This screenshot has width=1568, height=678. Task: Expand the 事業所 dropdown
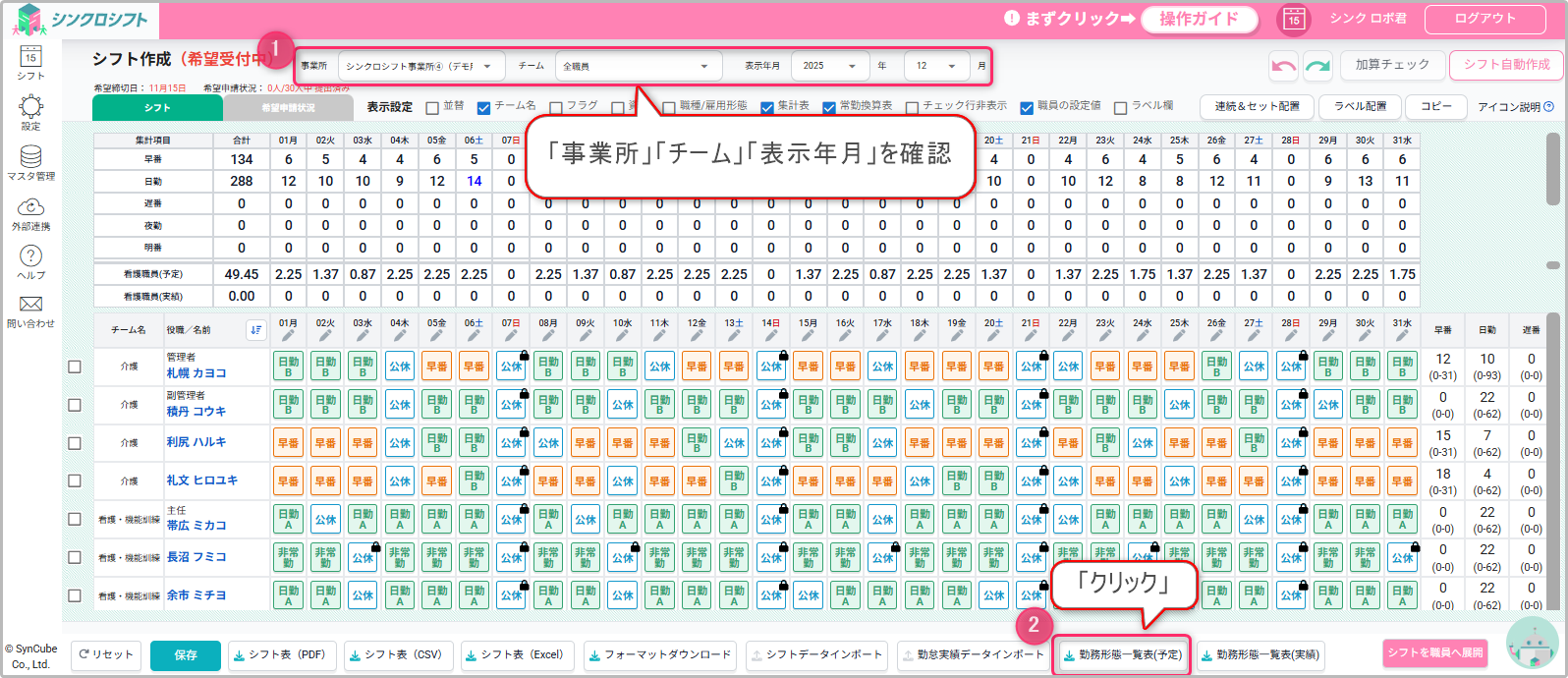[420, 66]
